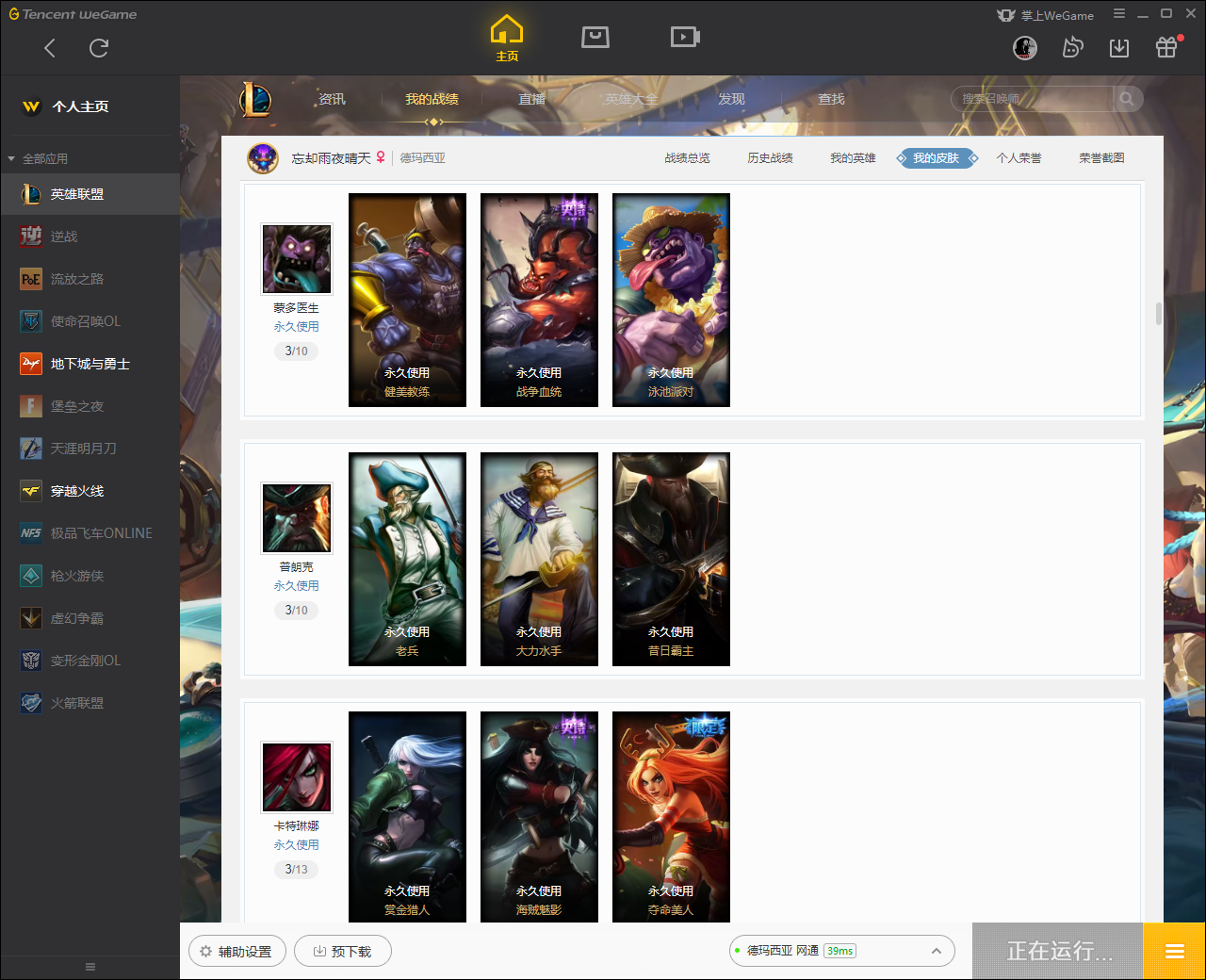
Task: Switch to the 荣誉截图 sub-tab
Action: 1101,158
